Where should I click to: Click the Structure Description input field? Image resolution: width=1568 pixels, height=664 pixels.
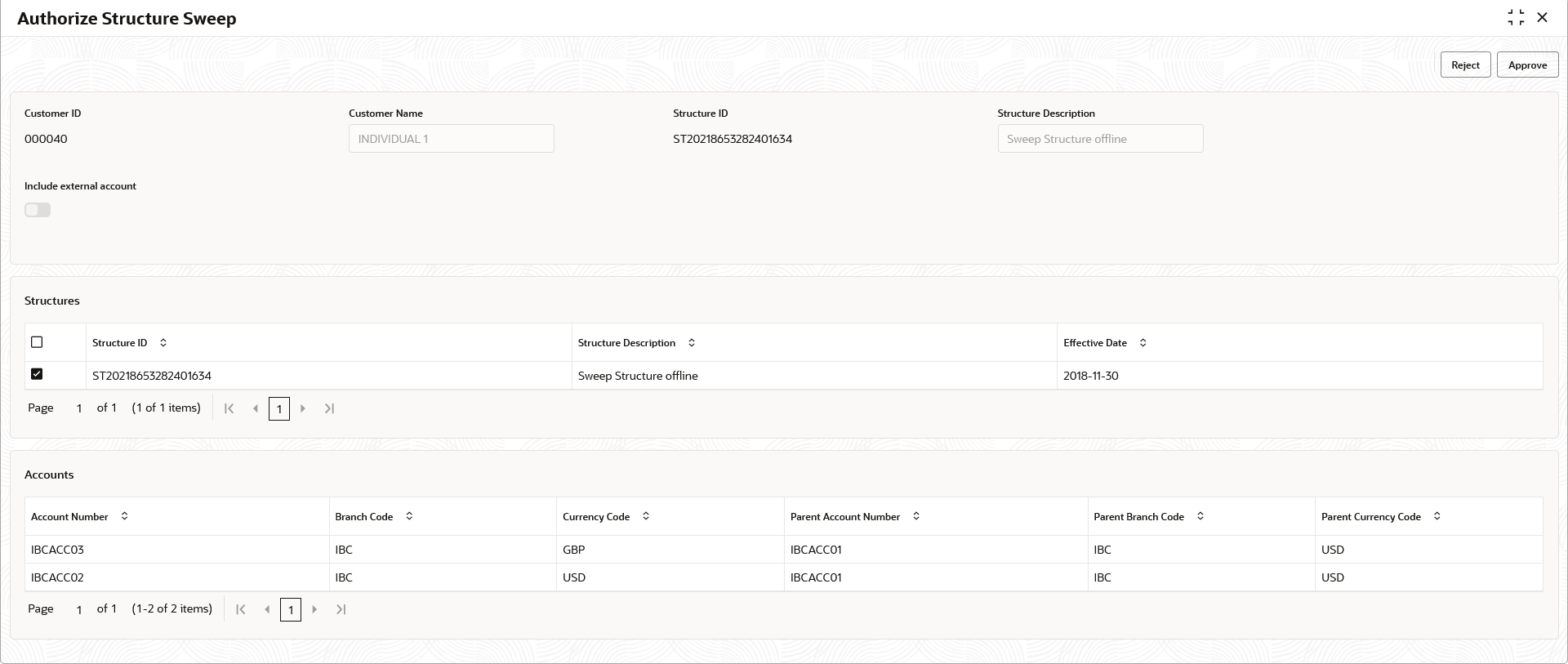(x=1100, y=139)
